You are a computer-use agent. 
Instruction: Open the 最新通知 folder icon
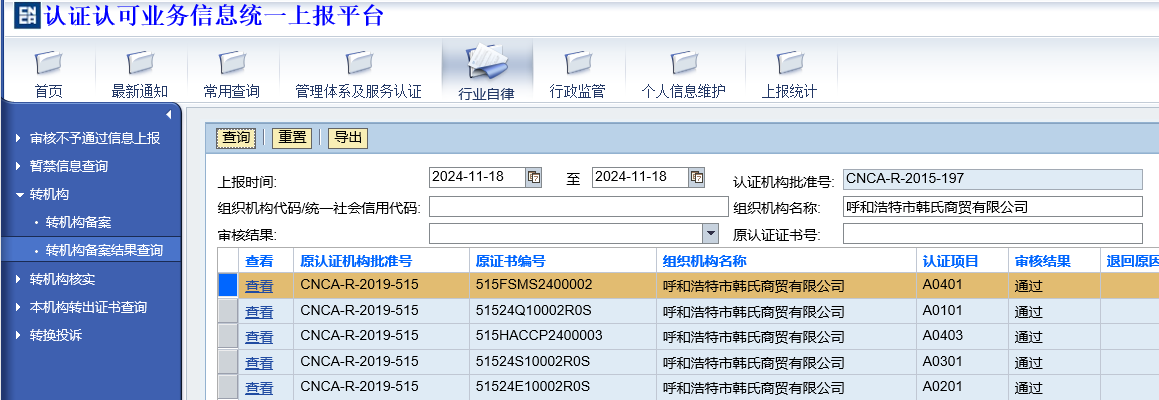pyautogui.click(x=140, y=62)
